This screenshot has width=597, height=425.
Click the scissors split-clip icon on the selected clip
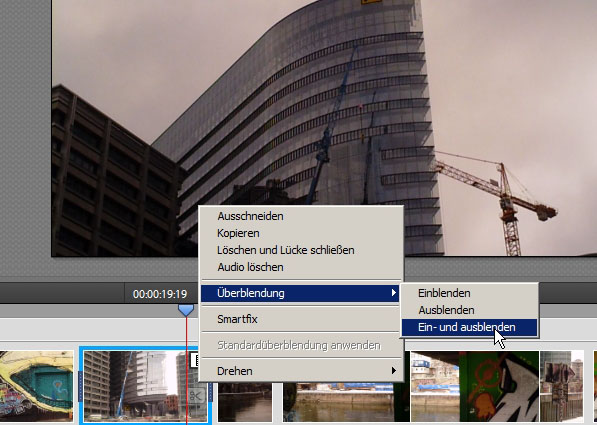point(197,396)
